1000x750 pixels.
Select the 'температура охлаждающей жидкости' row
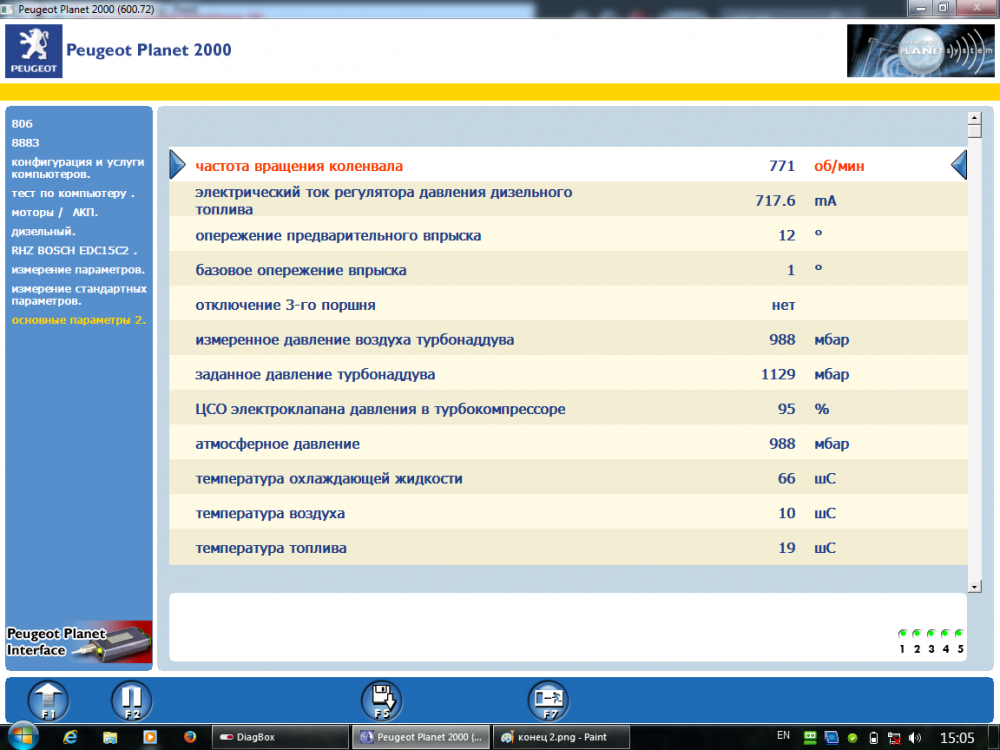tap(329, 479)
